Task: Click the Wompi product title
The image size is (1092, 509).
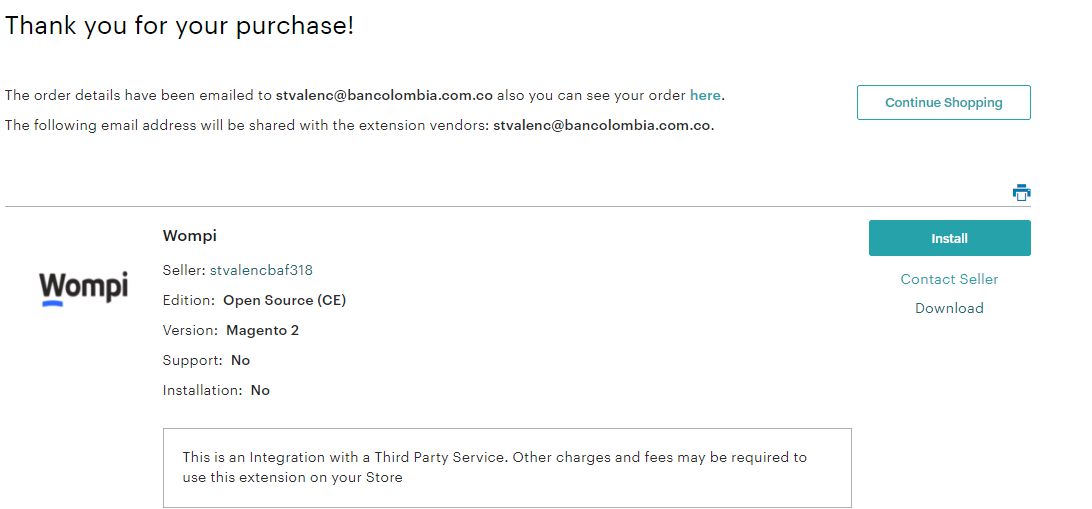Action: point(190,236)
